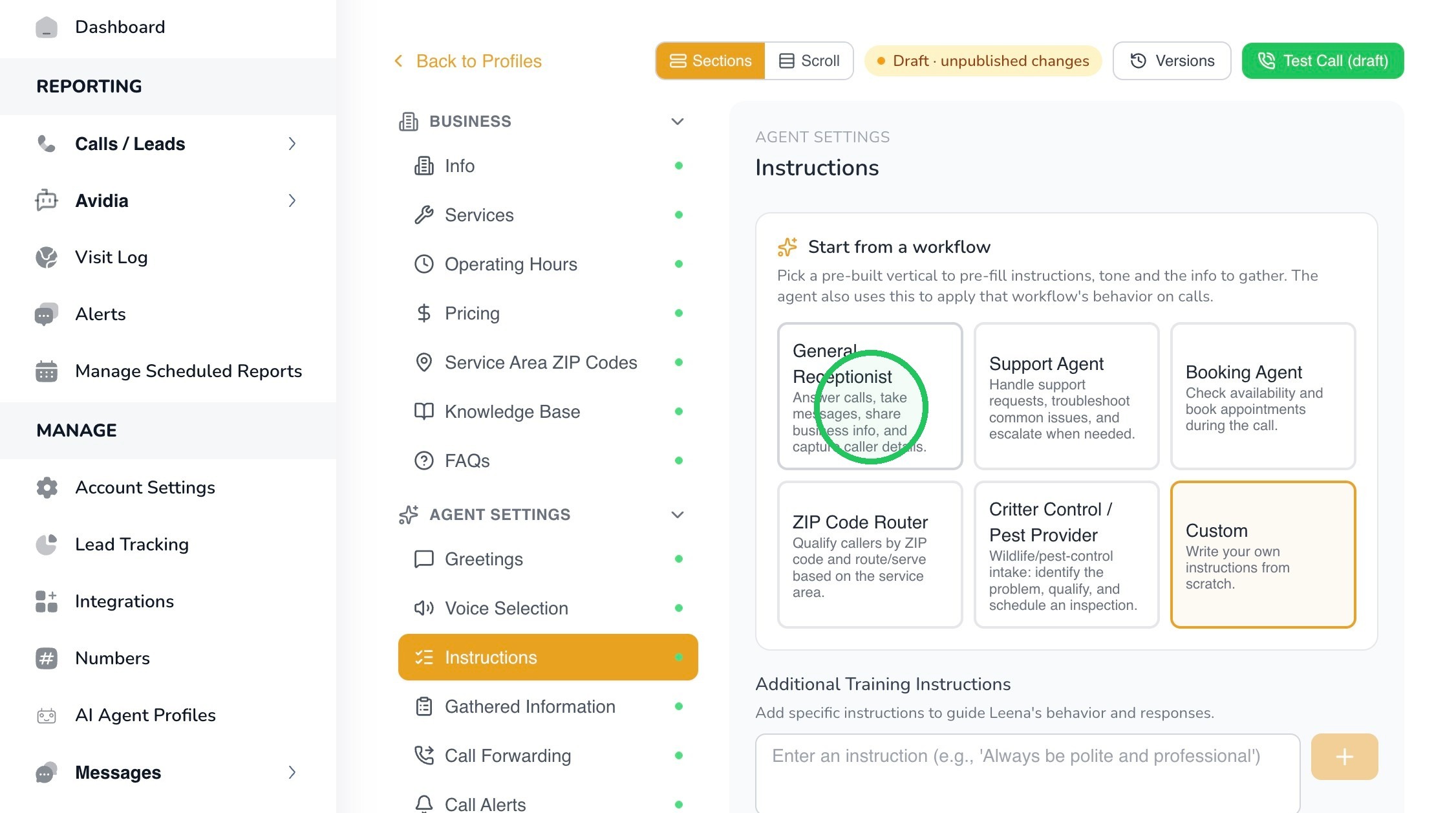Select the Booking Agent workflow card

(x=1263, y=396)
